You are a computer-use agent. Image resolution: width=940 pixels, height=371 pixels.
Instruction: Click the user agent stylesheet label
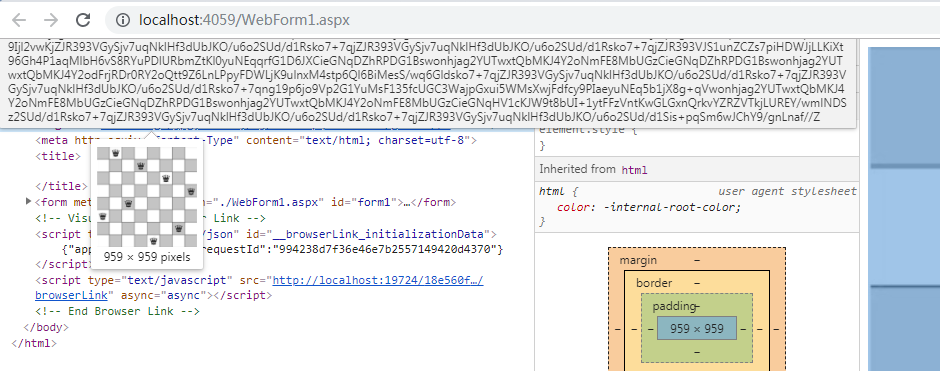click(787, 192)
